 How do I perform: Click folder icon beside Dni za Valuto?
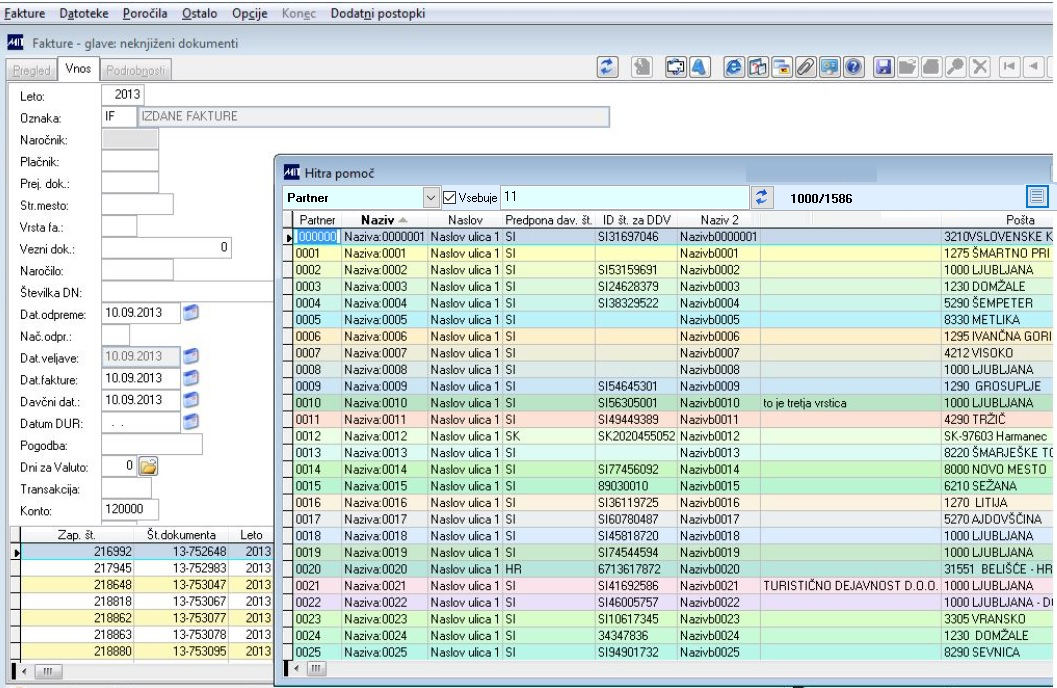(150, 465)
